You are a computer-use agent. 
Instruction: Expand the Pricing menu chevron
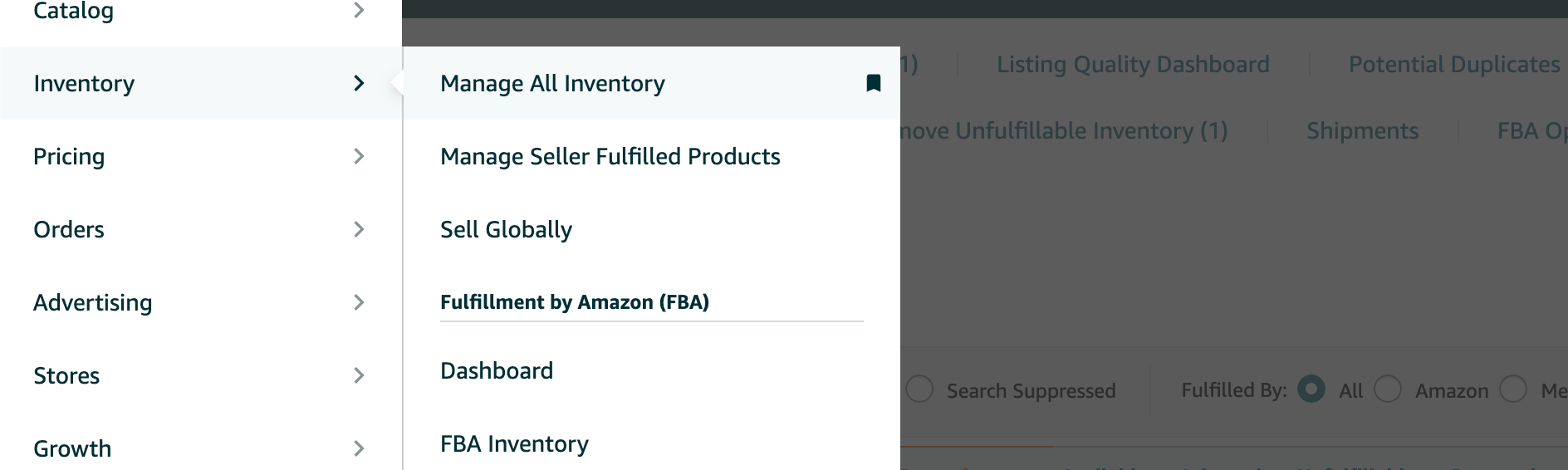(x=359, y=156)
